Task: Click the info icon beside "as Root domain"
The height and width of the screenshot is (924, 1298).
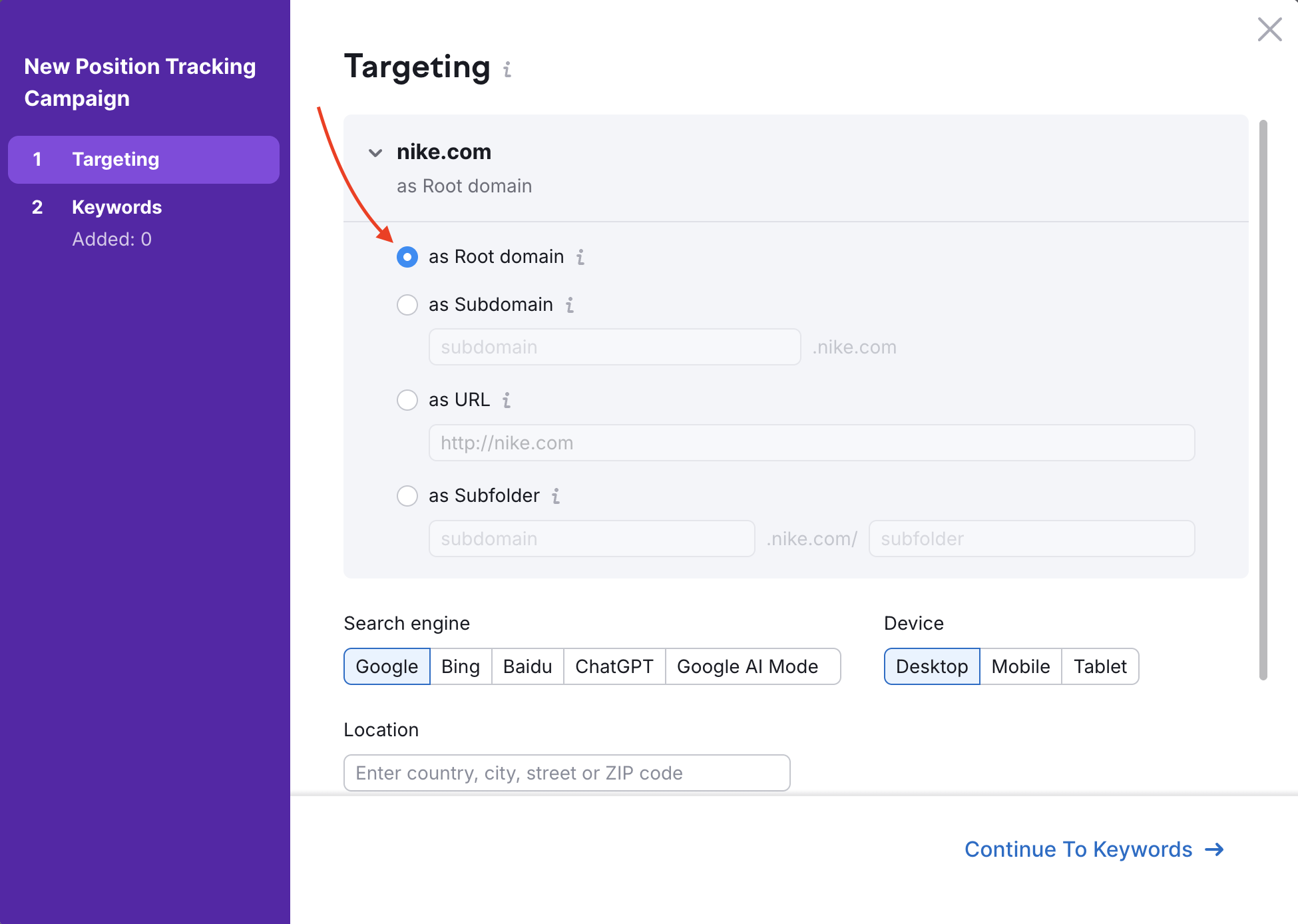Action: (580, 258)
